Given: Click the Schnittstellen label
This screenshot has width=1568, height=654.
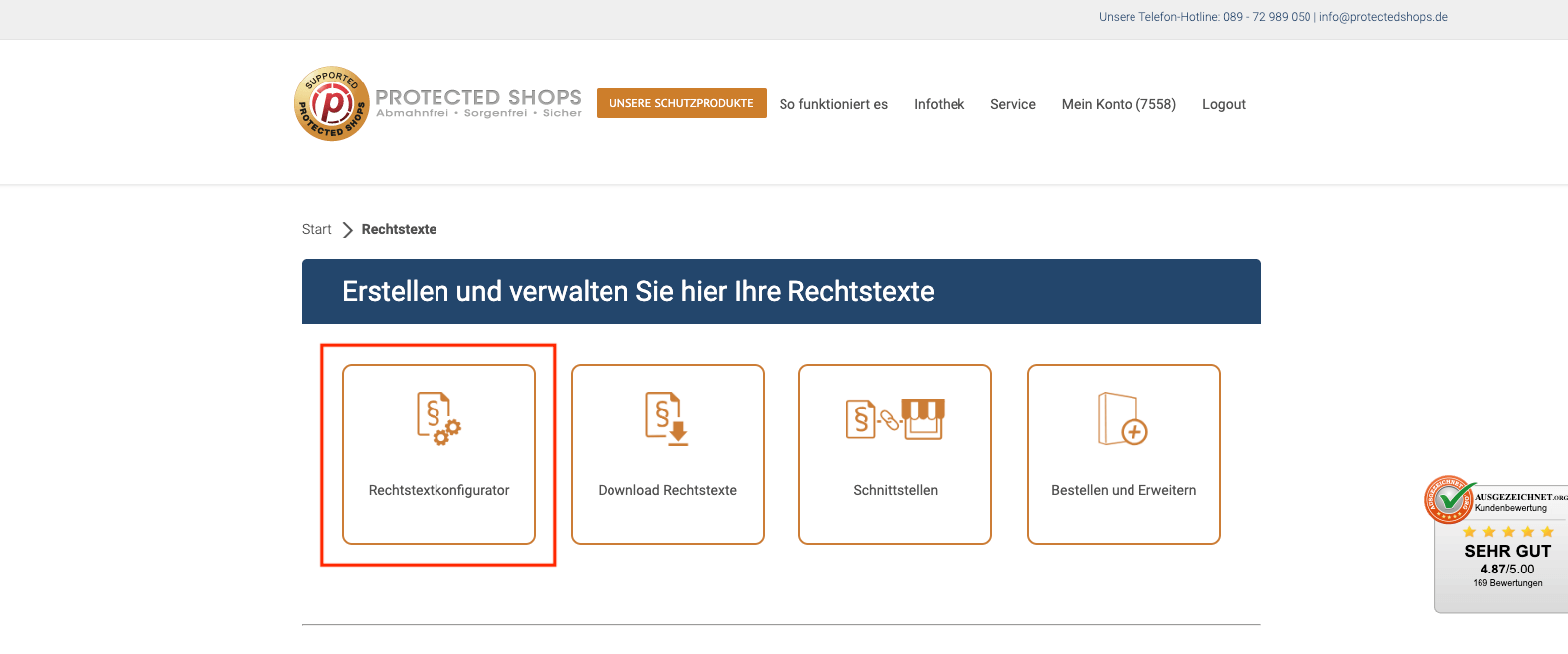Looking at the screenshot, I should click(x=895, y=490).
